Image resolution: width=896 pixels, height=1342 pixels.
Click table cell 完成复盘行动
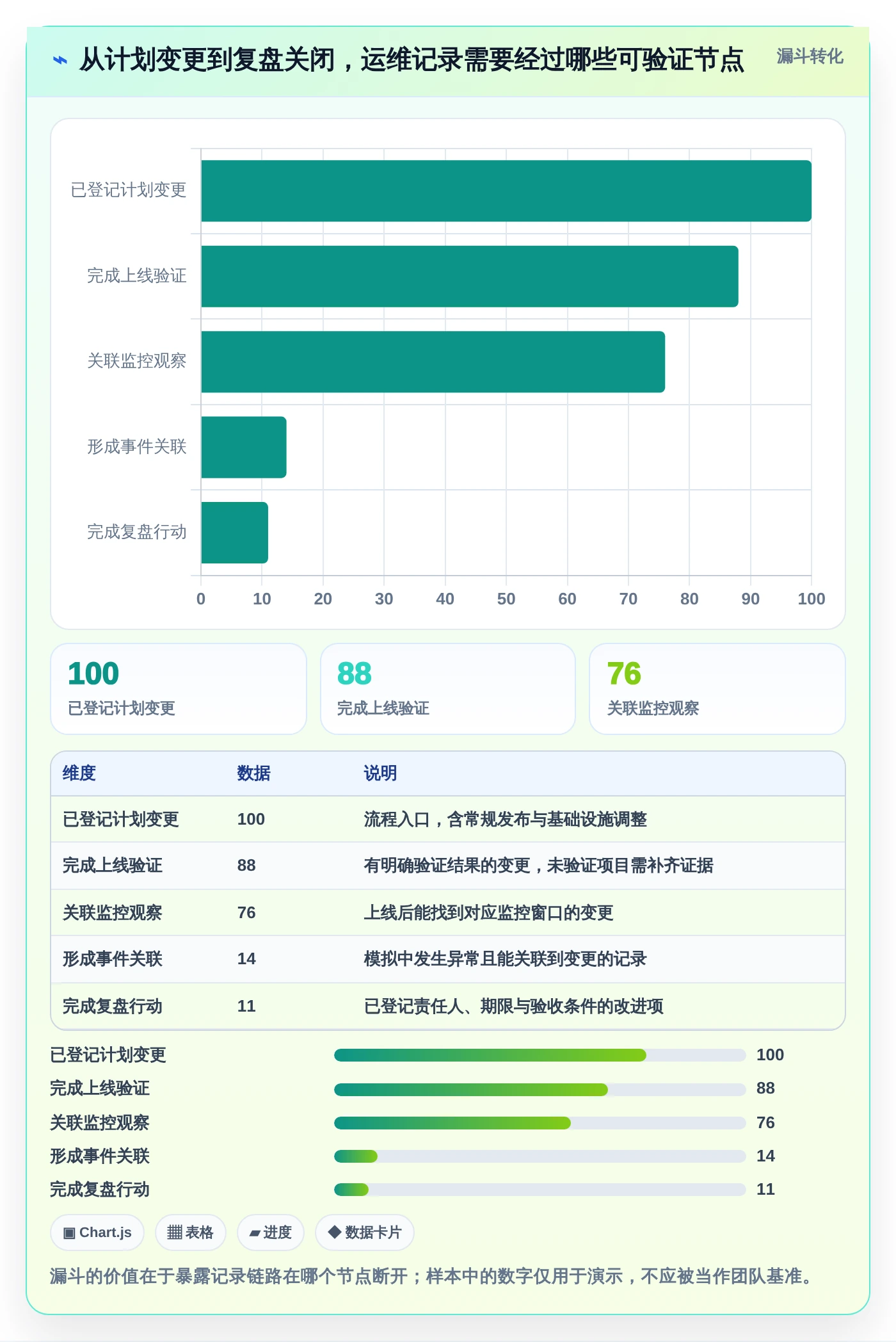[x=113, y=1006]
